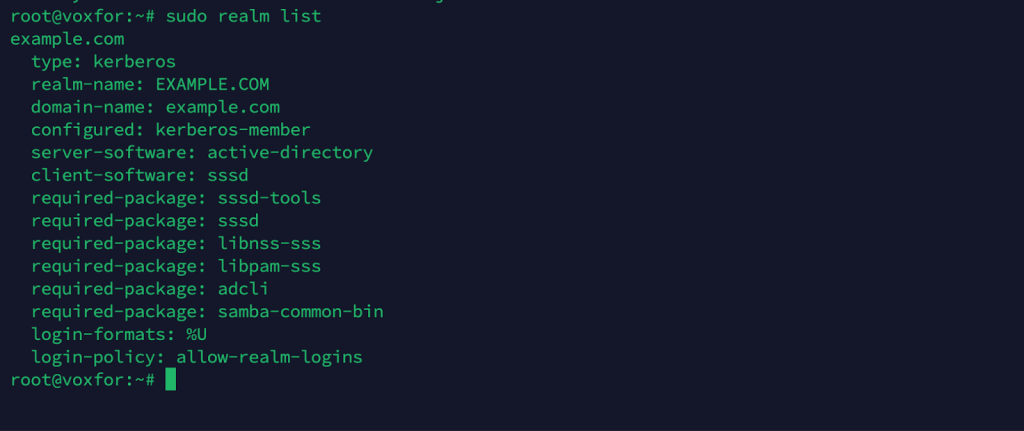Click the realm-name EXAMPLE.COM value
Viewport: 1024px width, 431px height.
coord(212,84)
